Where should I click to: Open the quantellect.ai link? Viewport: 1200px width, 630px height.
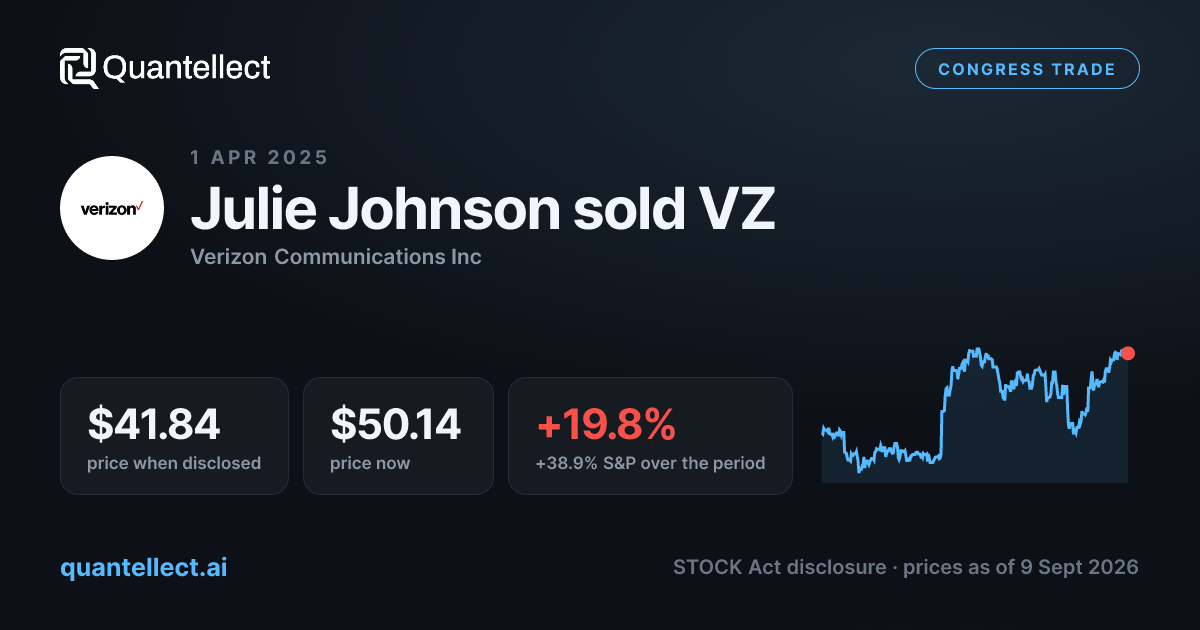coord(144,567)
